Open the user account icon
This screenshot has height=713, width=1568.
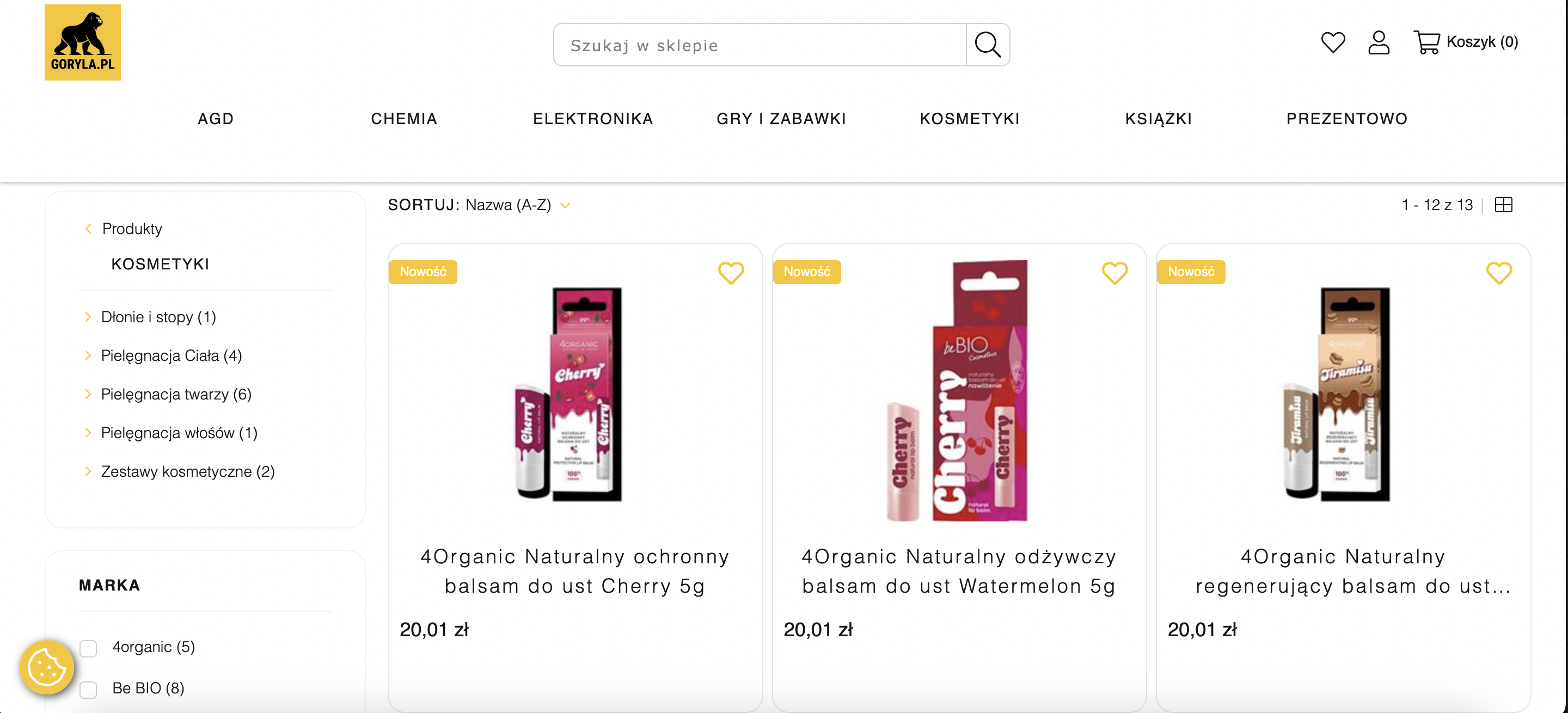click(1379, 42)
